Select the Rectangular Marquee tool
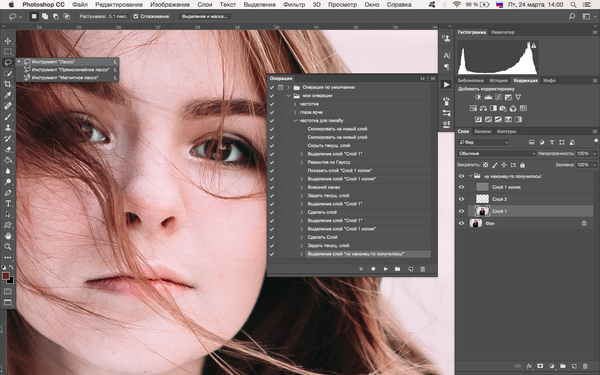This screenshot has width=600, height=375. (8, 52)
